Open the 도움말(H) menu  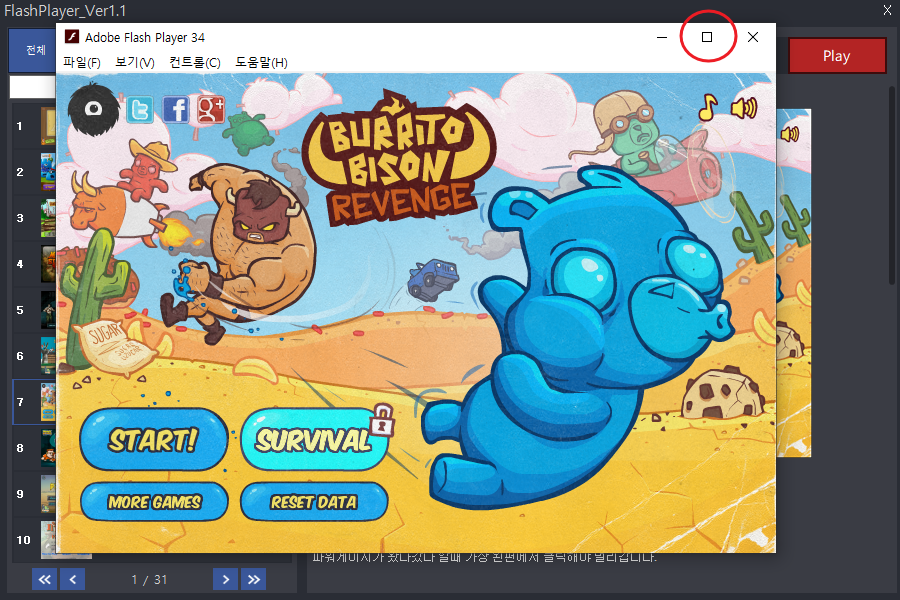click(261, 62)
